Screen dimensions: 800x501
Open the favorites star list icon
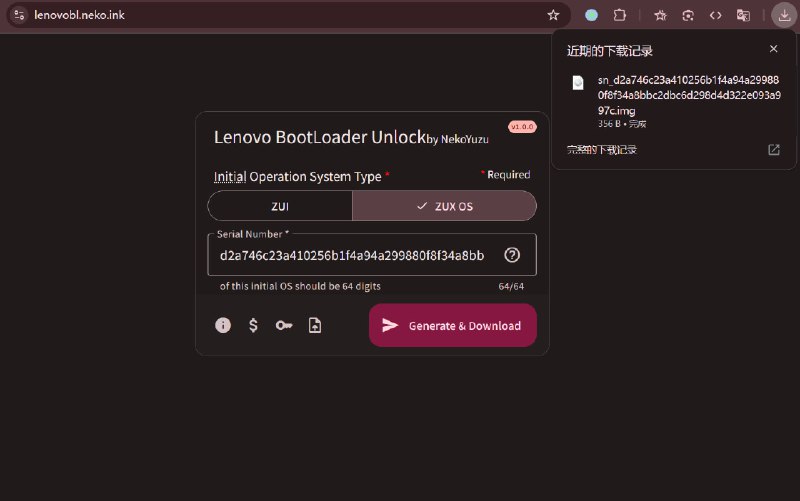pyautogui.click(x=660, y=15)
